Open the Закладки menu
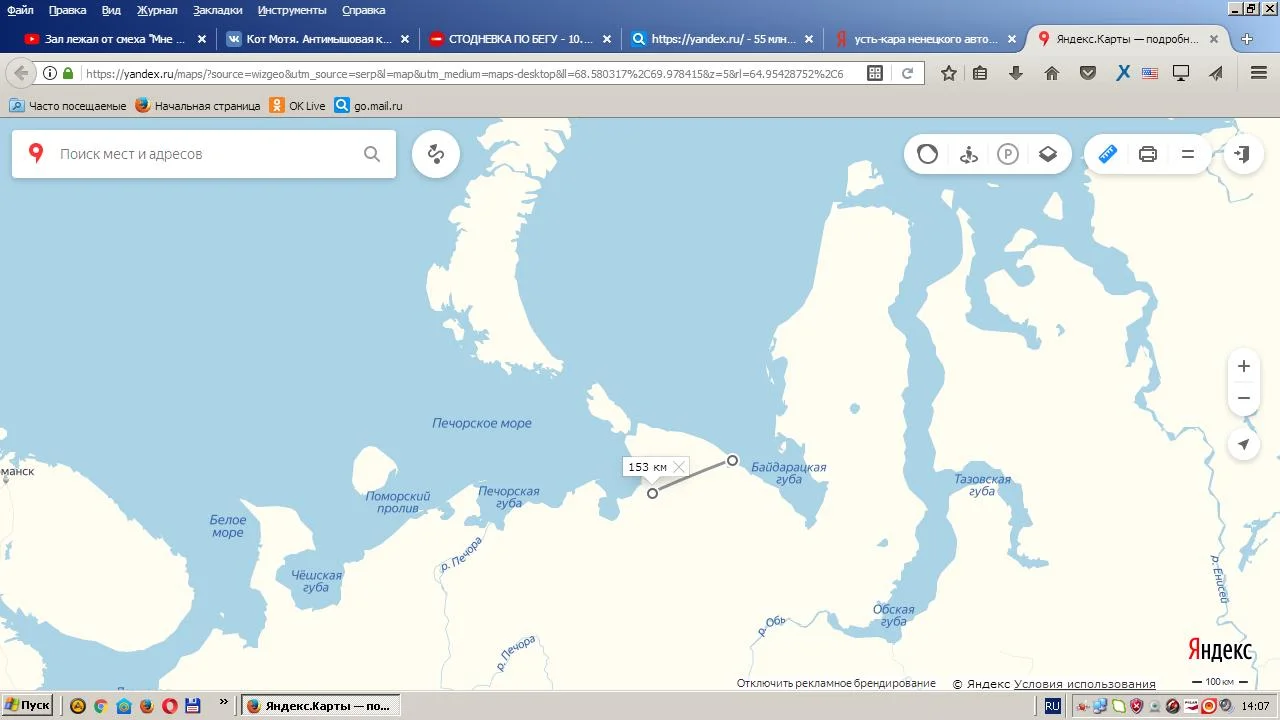The image size is (1280, 720). (218, 10)
